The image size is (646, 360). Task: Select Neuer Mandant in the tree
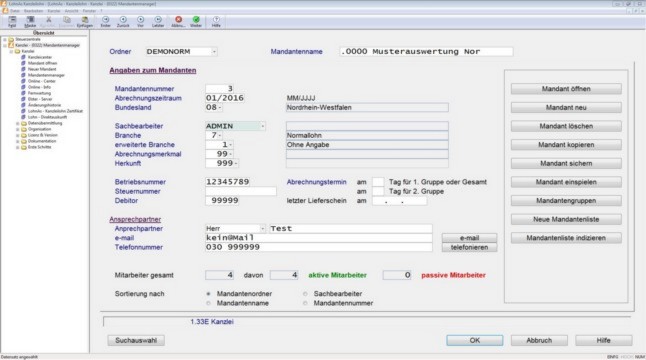(42, 69)
